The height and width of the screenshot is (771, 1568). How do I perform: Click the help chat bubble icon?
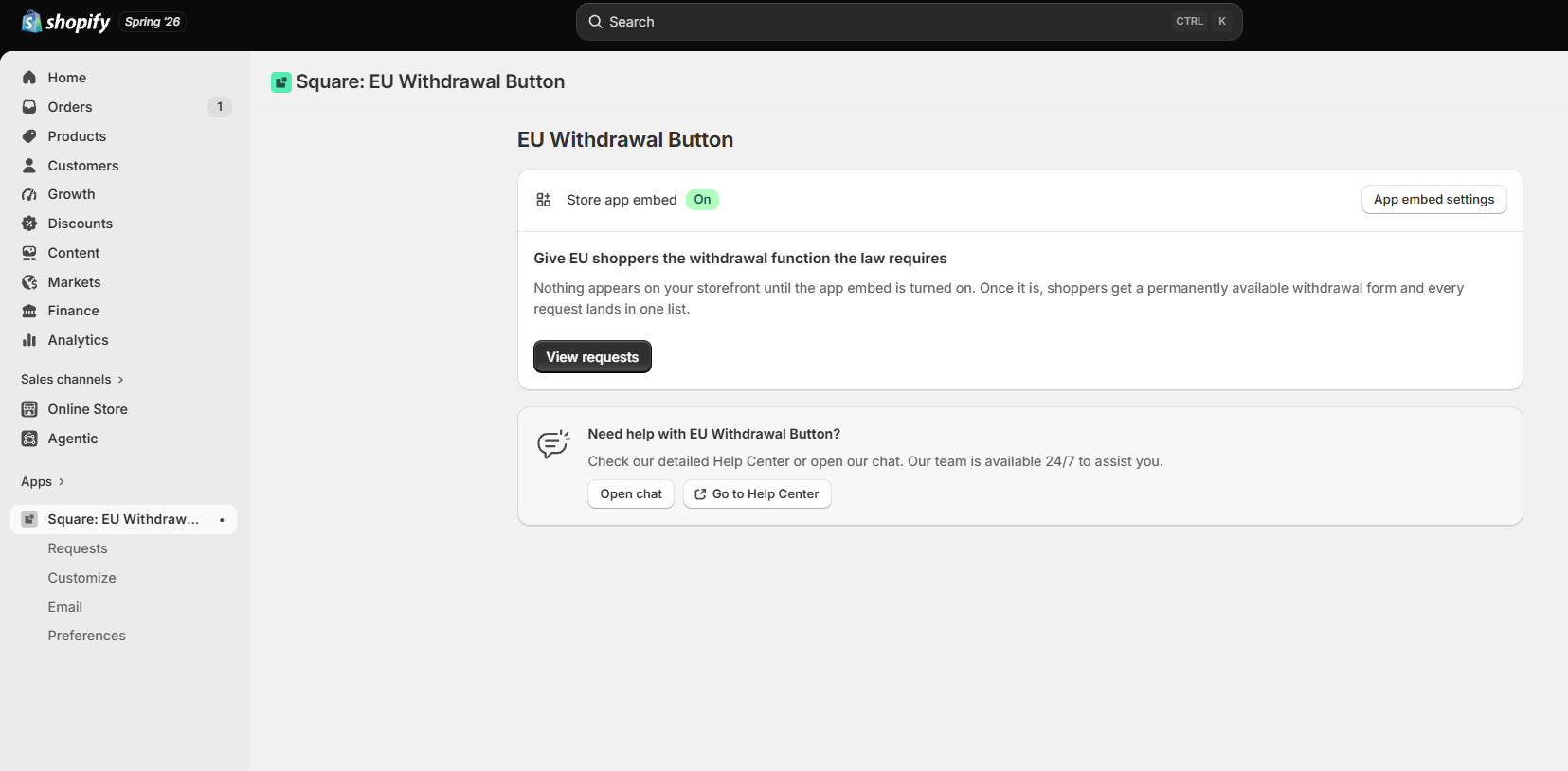pyautogui.click(x=554, y=444)
